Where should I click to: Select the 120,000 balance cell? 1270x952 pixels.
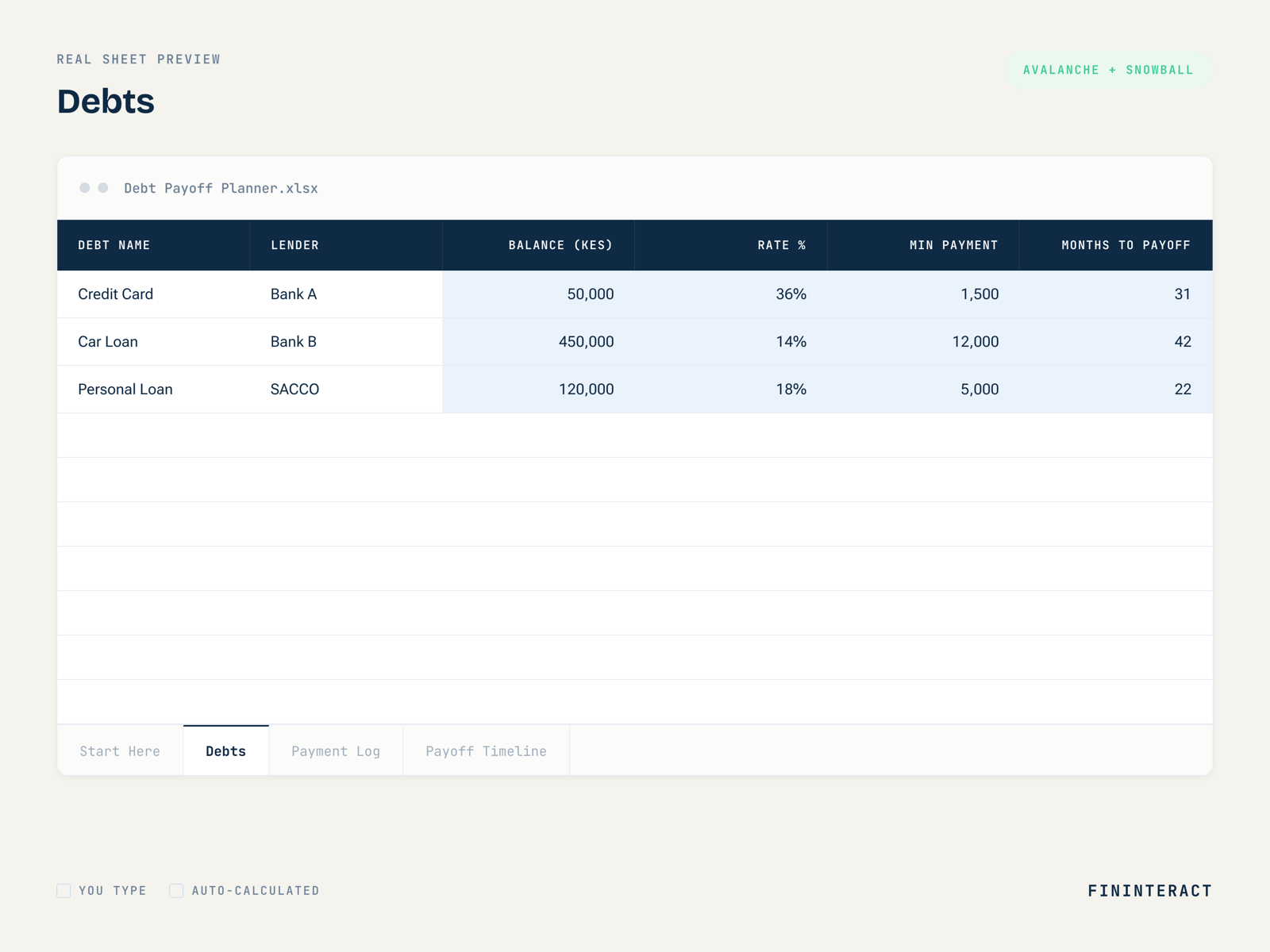(538, 390)
